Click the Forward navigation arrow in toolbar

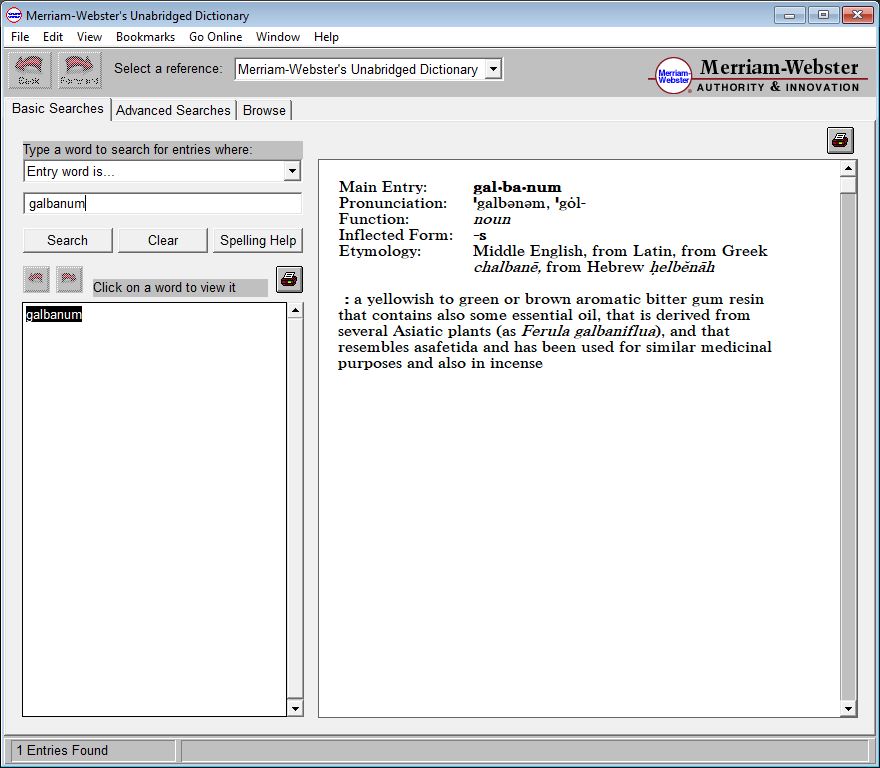coord(80,70)
